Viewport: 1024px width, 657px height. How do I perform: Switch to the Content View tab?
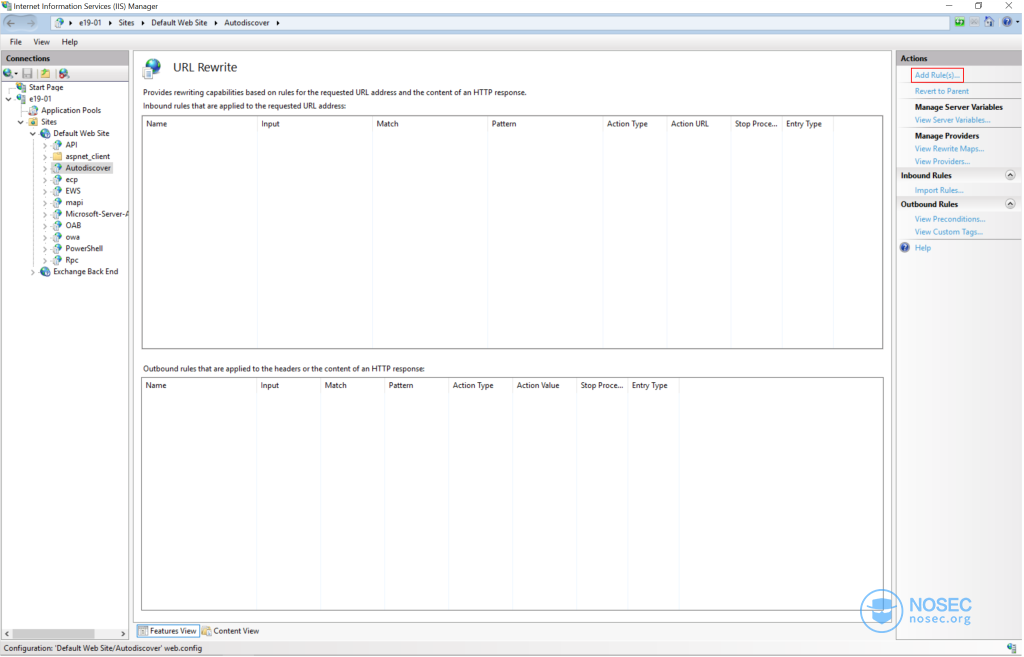tap(231, 631)
